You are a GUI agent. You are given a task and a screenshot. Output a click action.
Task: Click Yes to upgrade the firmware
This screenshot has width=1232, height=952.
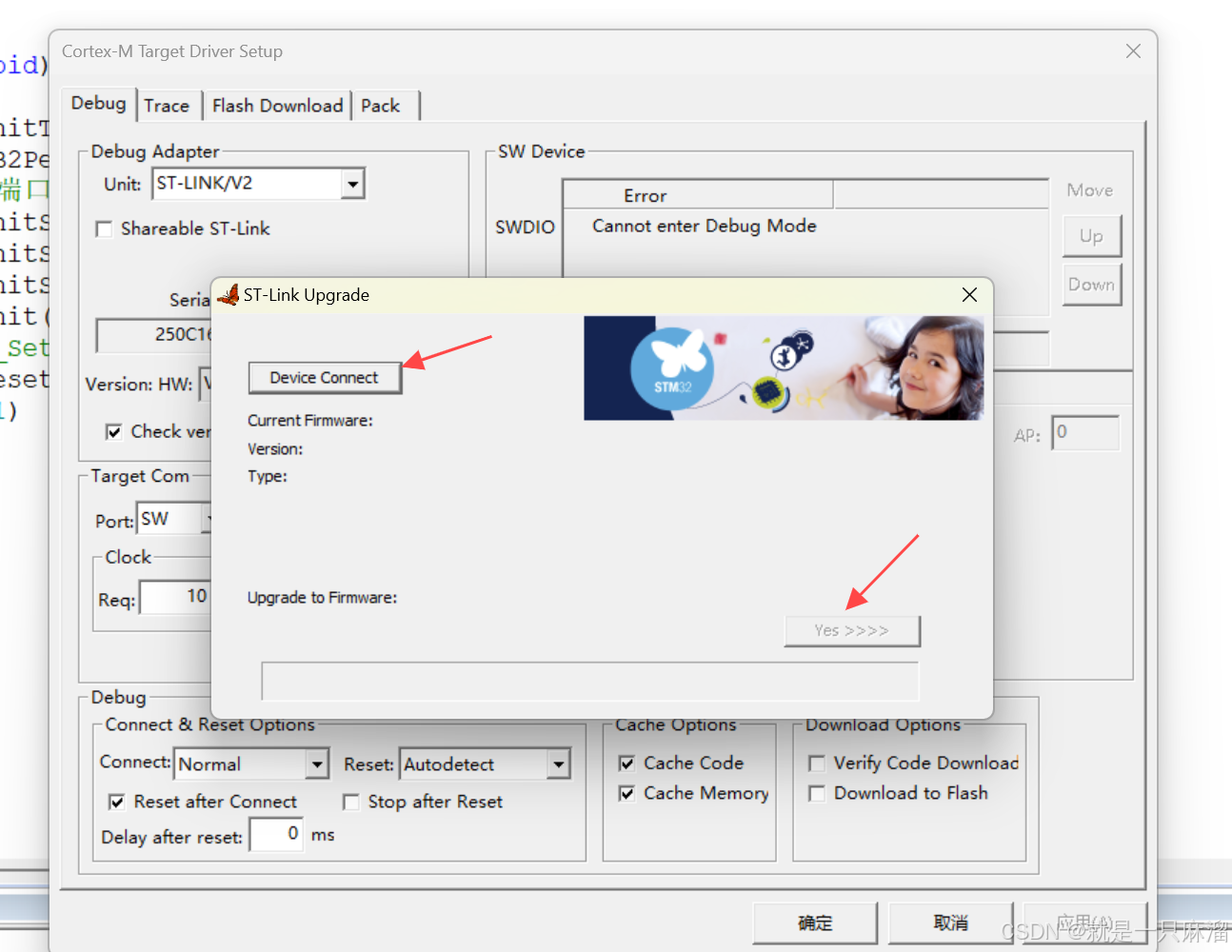tap(851, 630)
